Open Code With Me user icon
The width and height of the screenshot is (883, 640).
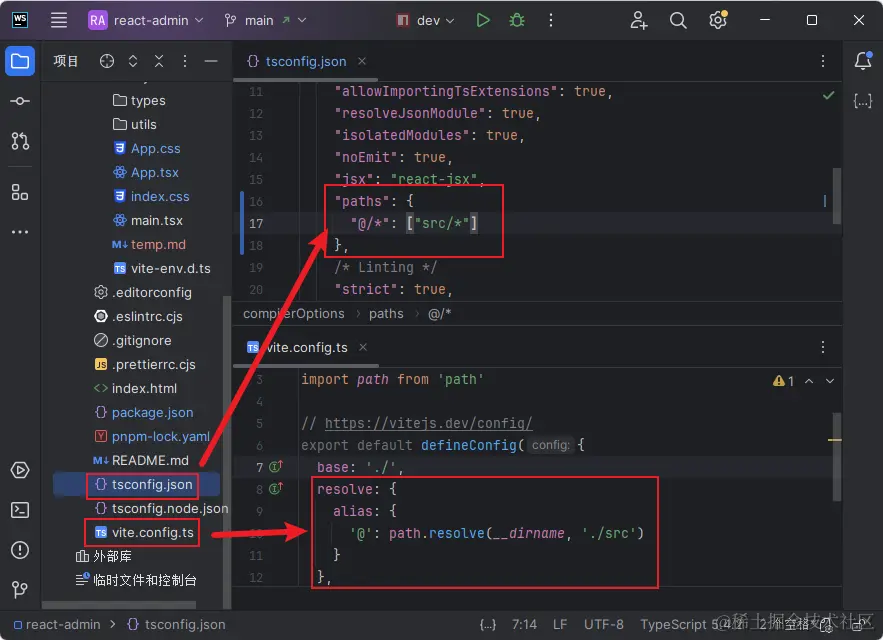click(639, 20)
